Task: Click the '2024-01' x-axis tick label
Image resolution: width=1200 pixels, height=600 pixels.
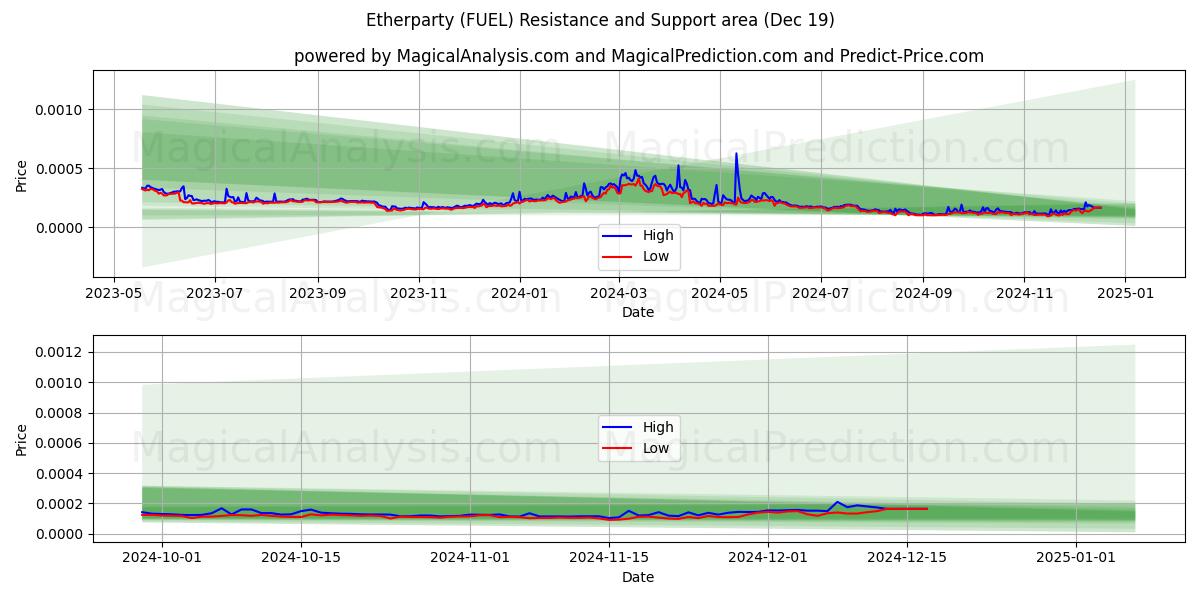Action: pos(520,294)
